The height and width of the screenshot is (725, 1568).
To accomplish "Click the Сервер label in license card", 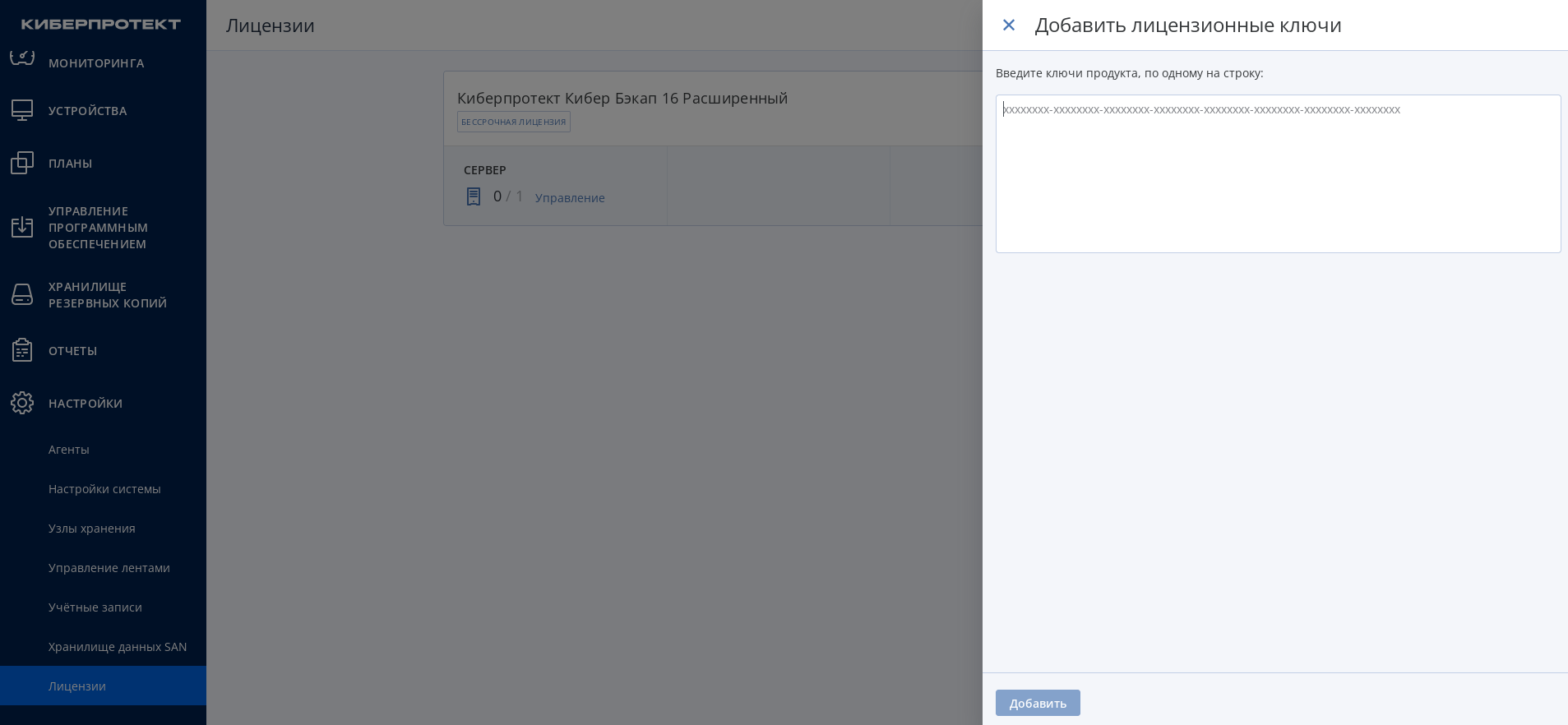I will (x=485, y=170).
